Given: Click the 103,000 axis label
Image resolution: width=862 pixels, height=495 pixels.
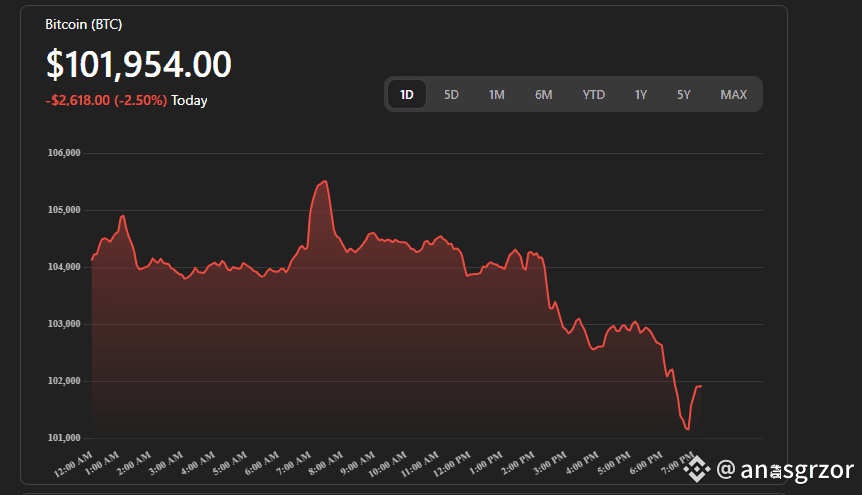Looking at the screenshot, I should click(64, 324).
